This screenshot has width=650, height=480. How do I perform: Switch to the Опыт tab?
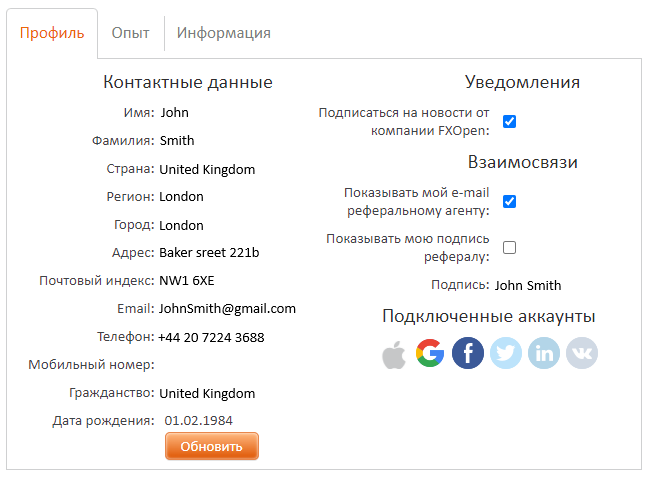click(131, 33)
